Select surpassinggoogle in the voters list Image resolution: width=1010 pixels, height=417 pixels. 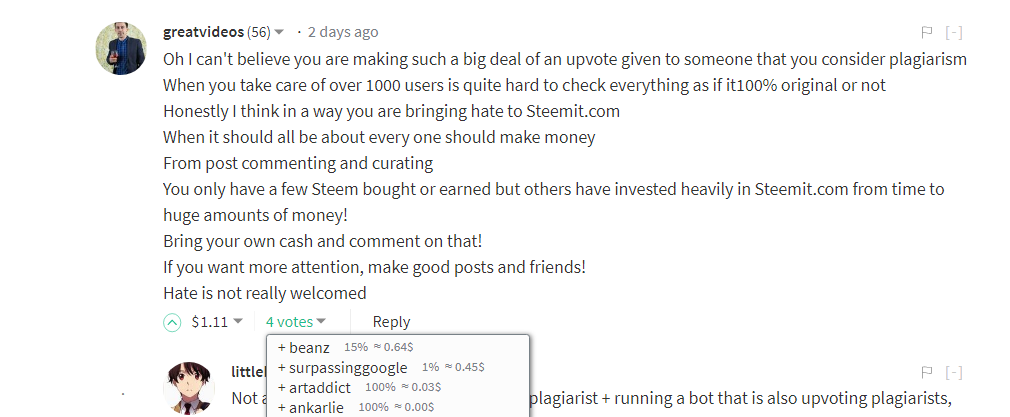tap(347, 368)
